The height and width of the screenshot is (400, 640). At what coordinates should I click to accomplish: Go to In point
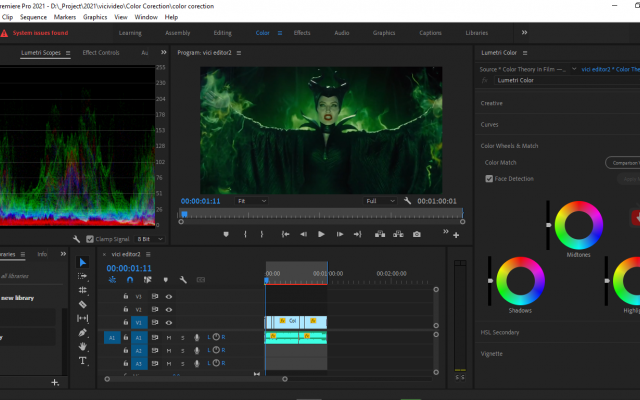[285, 234]
